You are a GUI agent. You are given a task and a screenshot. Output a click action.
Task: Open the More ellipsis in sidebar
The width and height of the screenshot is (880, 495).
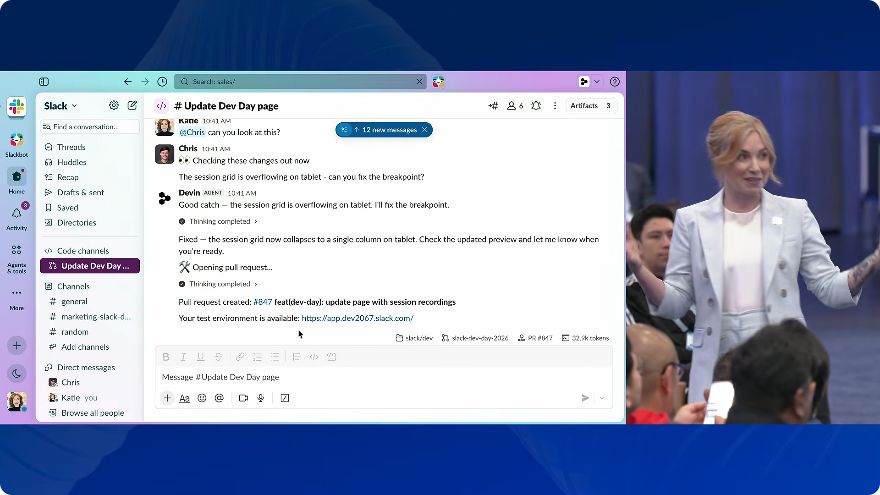[16, 299]
